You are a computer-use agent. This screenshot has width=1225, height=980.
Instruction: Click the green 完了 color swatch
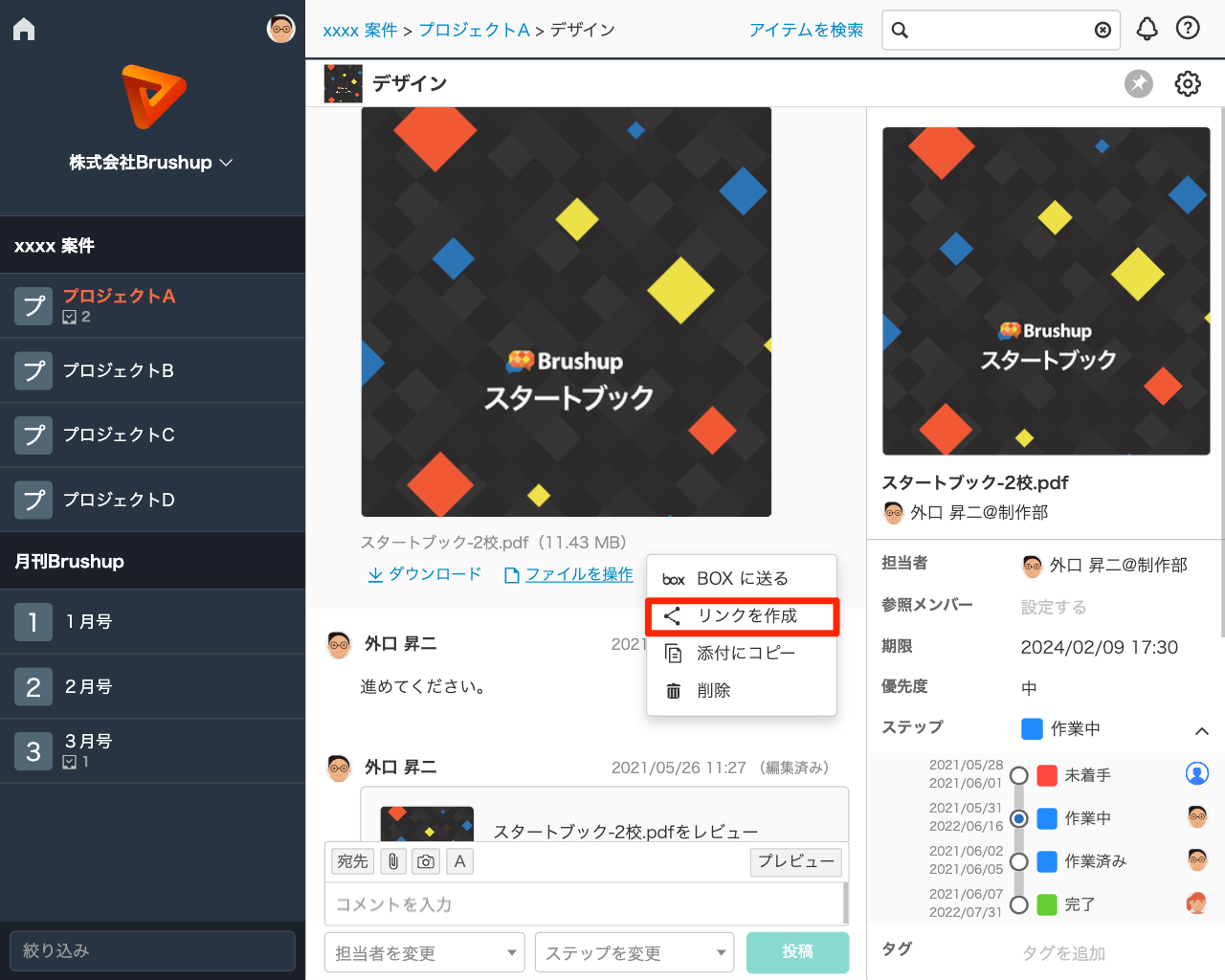click(x=1047, y=904)
